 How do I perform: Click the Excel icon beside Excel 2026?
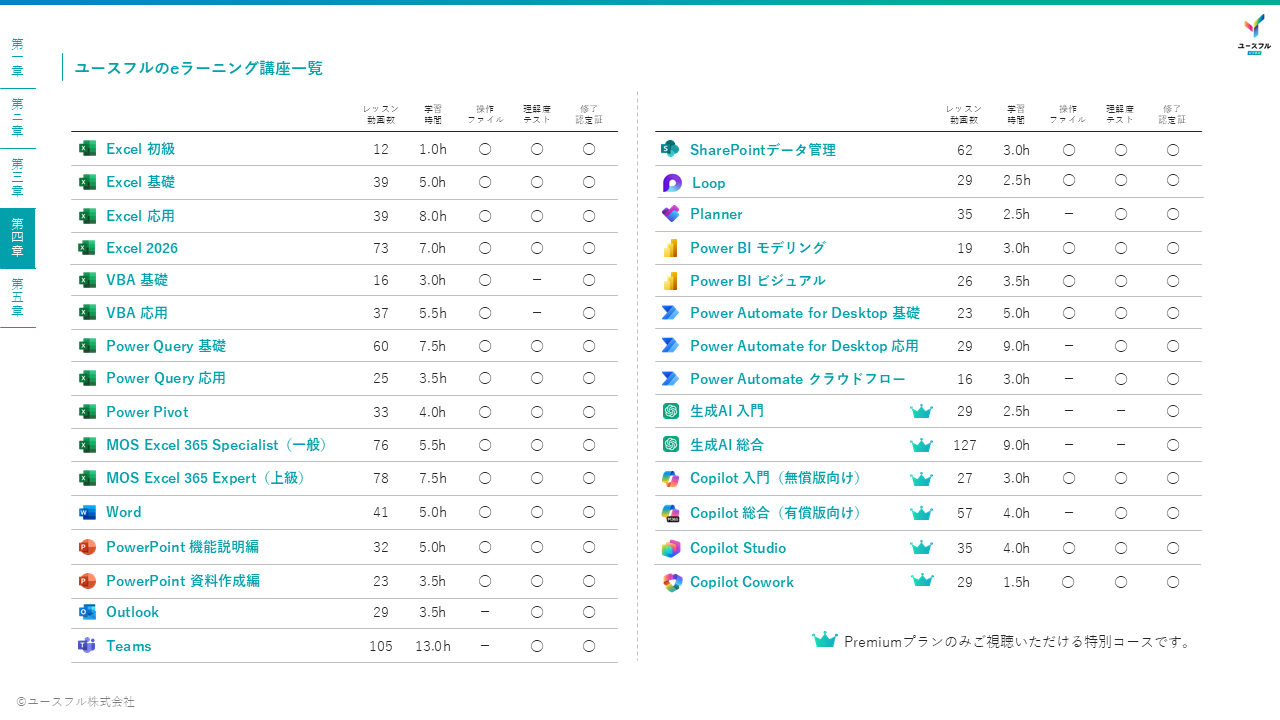[87, 248]
